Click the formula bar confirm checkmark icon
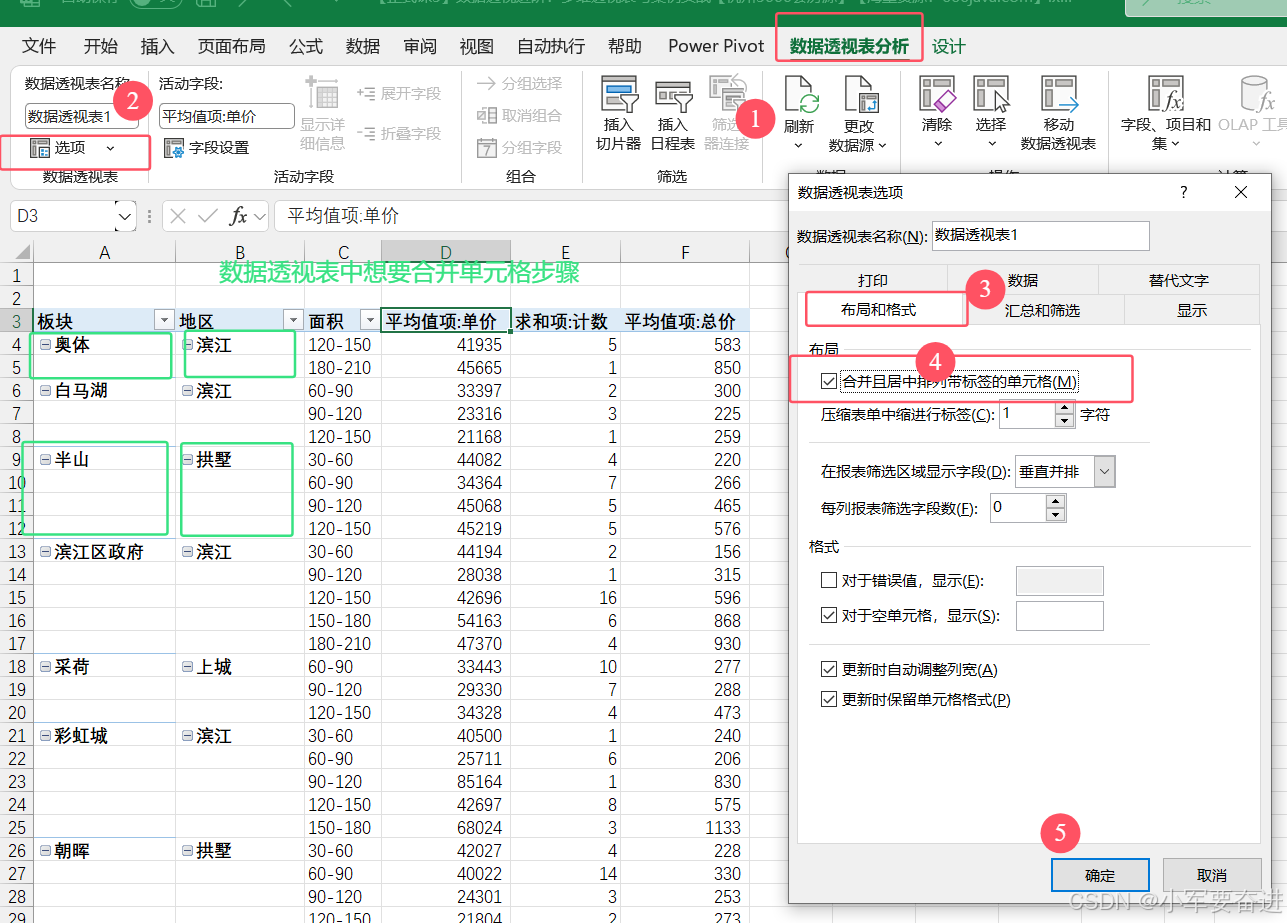Viewport: 1287px width, 923px height. point(208,216)
